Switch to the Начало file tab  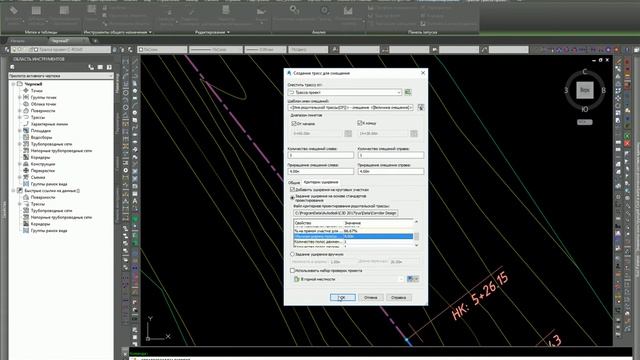point(18,41)
